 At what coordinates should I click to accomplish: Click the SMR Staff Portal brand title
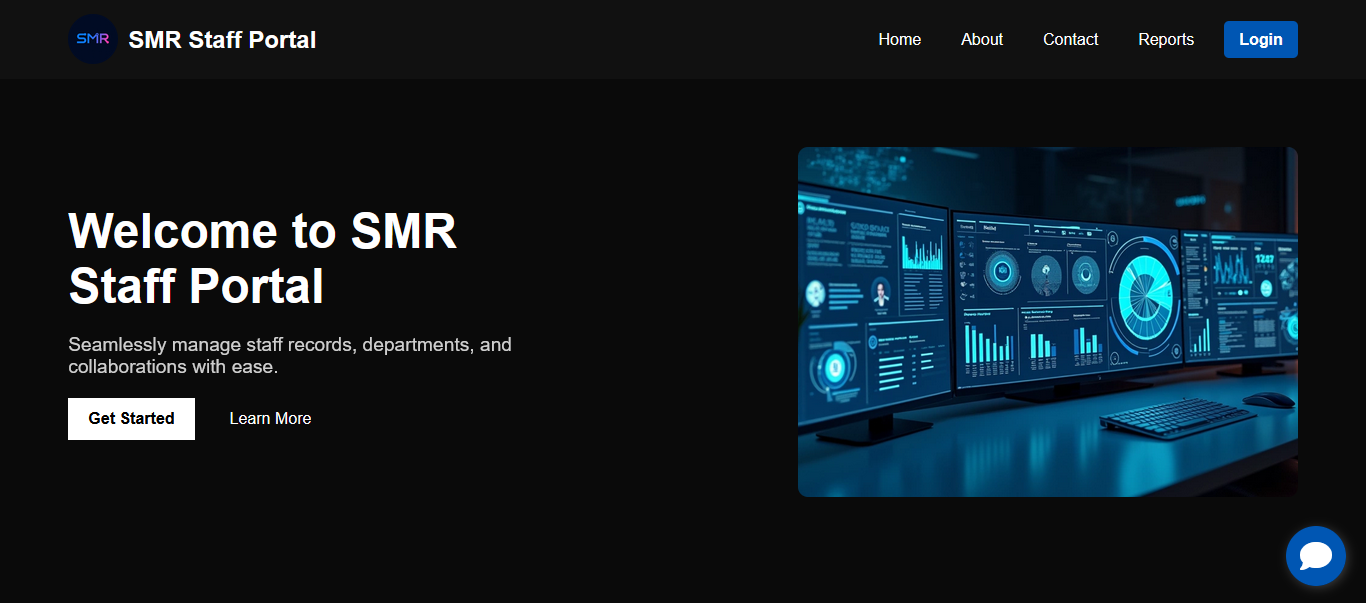[222, 40]
